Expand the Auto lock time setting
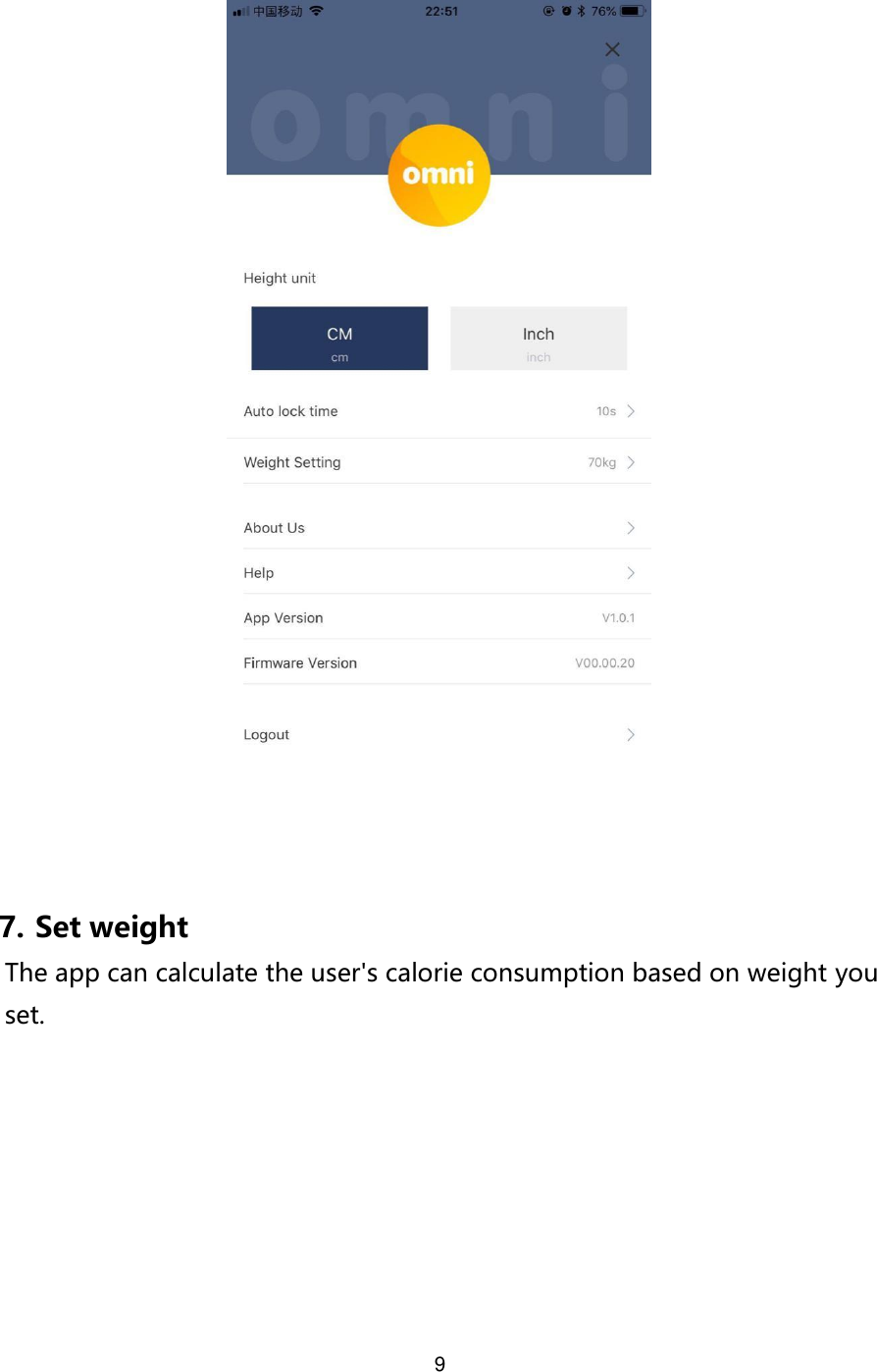The width and height of the screenshot is (877, 1372). (x=631, y=411)
